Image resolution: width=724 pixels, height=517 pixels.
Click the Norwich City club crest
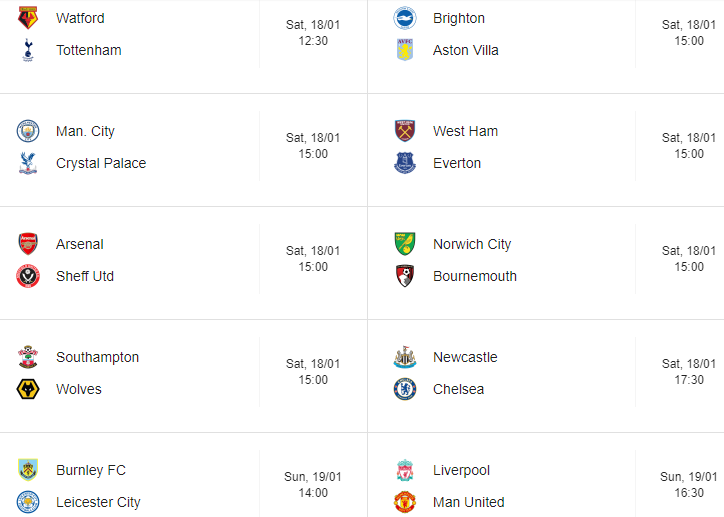pyautogui.click(x=405, y=244)
